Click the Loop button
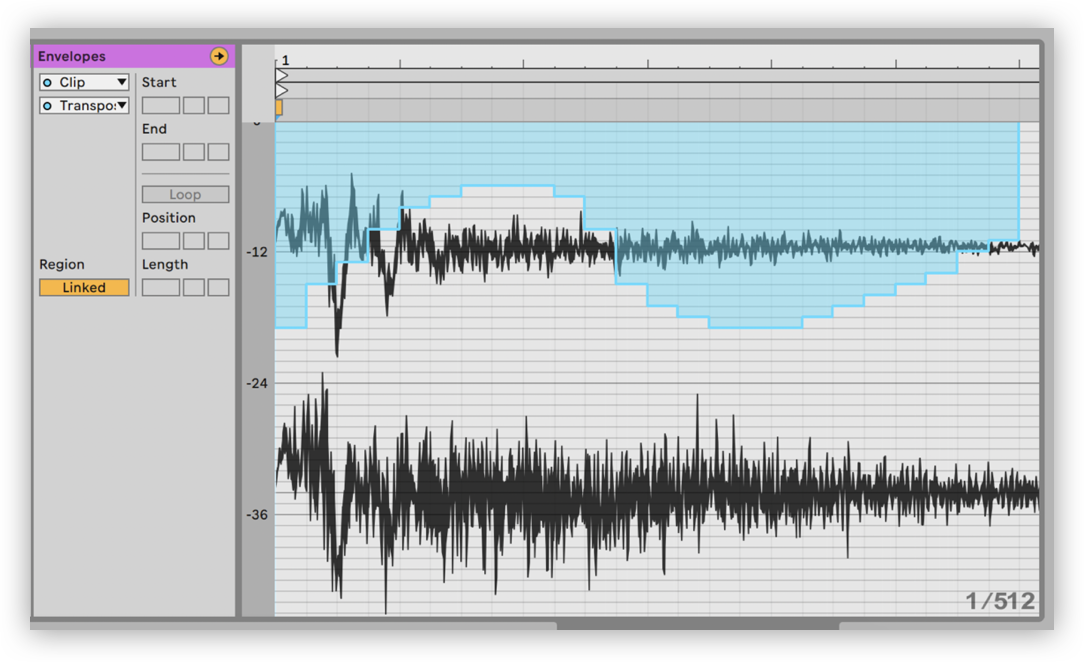Screen dimensions: 1084x662 click(x=185, y=194)
